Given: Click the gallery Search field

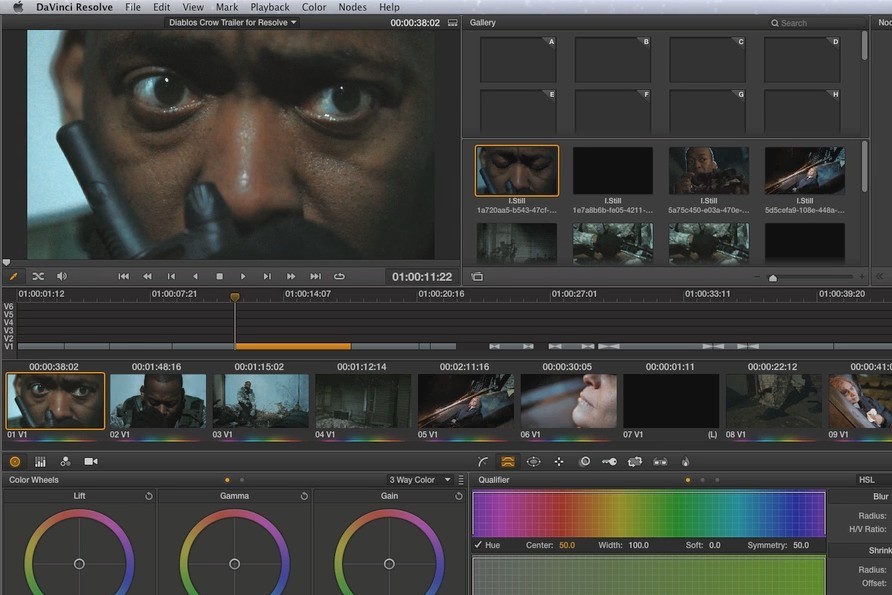Looking at the screenshot, I should click(x=816, y=23).
